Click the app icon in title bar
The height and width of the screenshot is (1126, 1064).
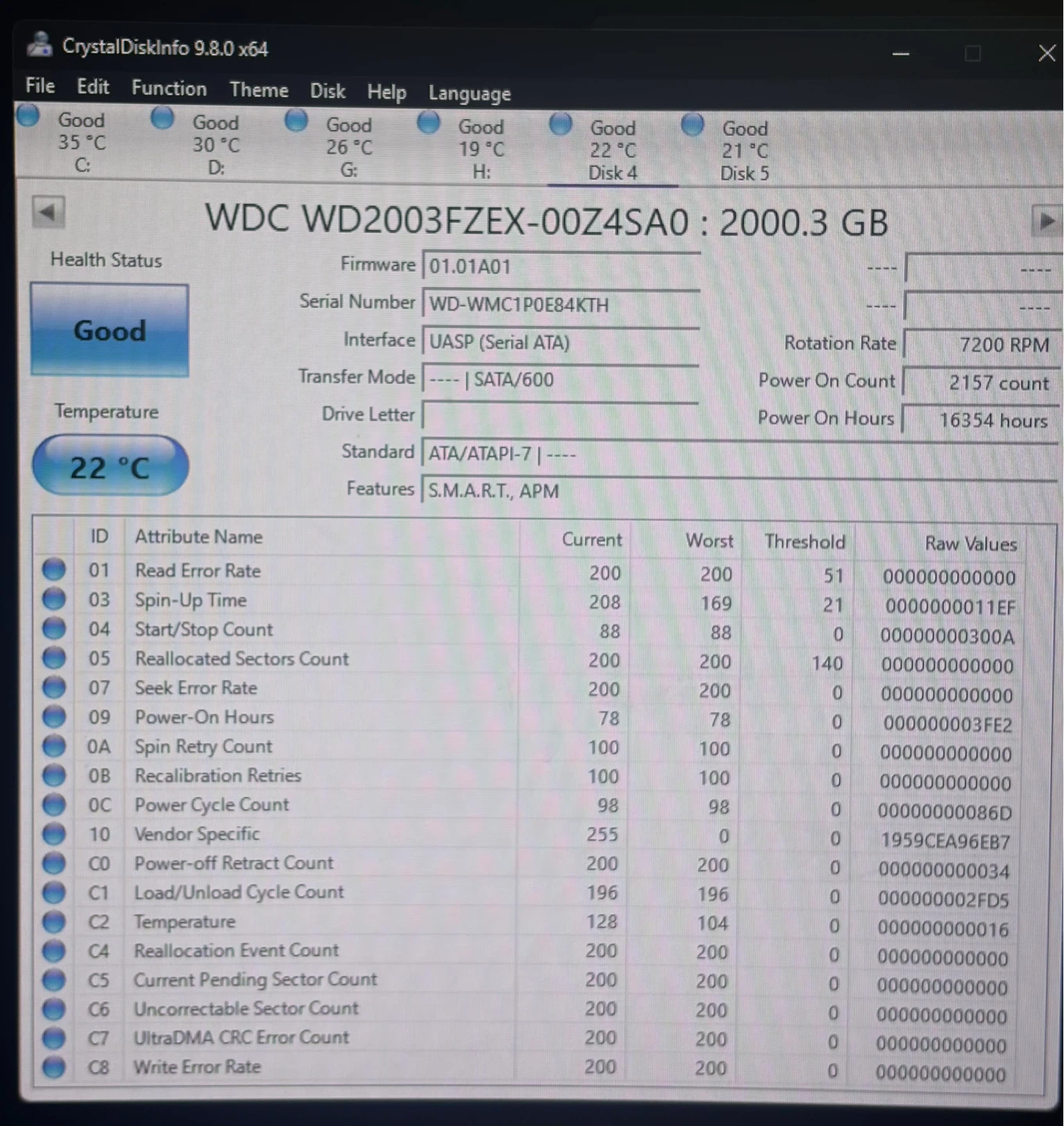click(x=40, y=45)
